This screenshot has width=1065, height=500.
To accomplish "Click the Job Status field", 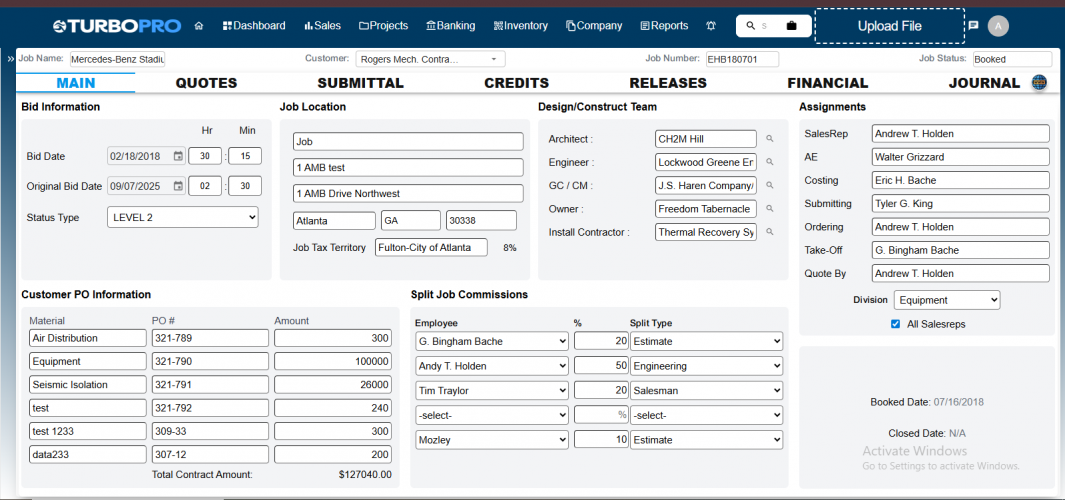I will pyautogui.click(x=1010, y=59).
